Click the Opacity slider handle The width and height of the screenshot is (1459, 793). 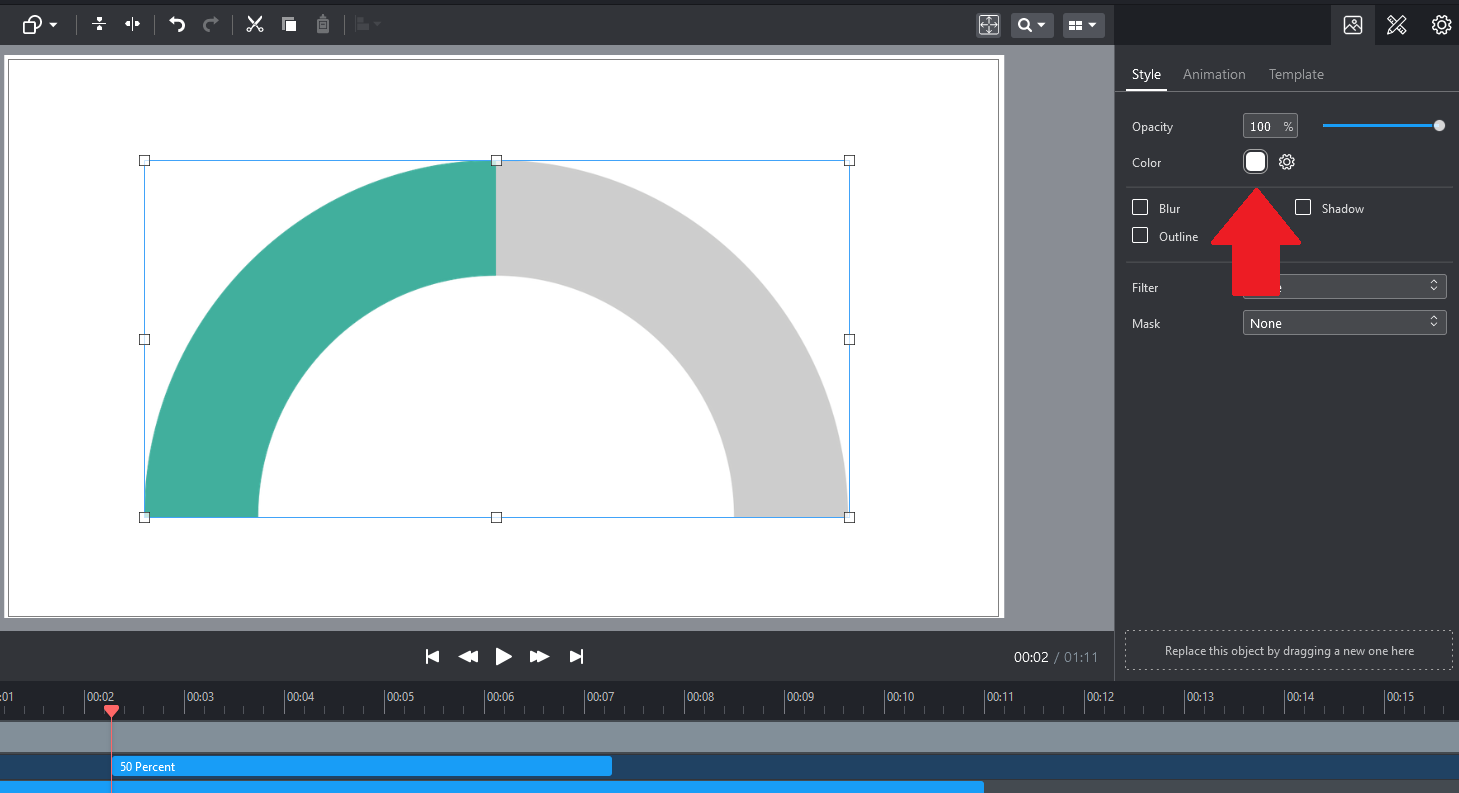(1439, 126)
